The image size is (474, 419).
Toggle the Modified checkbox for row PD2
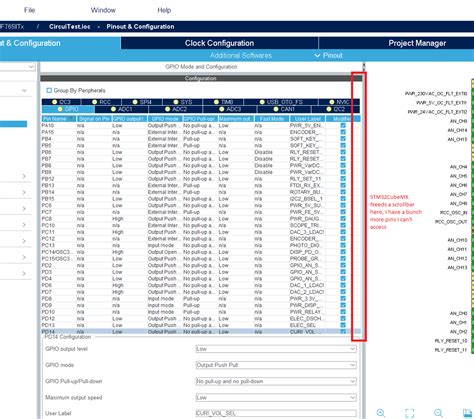pyautogui.click(x=343, y=265)
